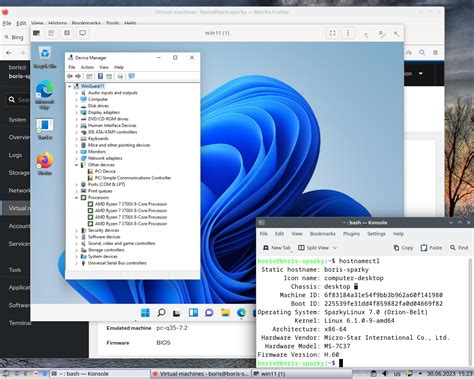Open the View menu in Device Manager
Image resolution: width=474 pixels, height=379 pixels.
coord(104,67)
